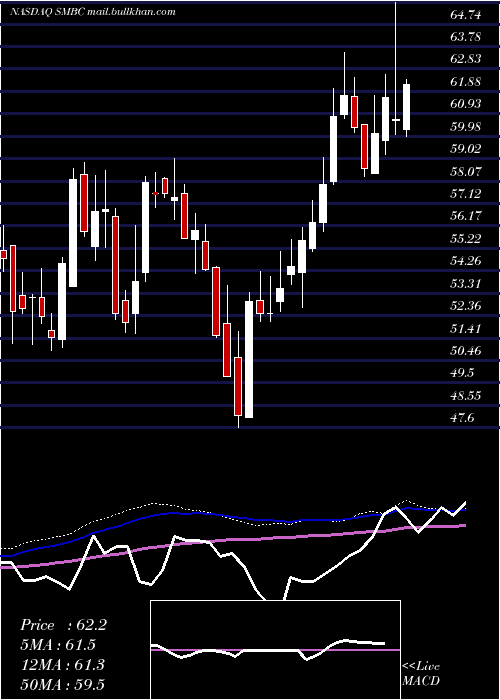This screenshot has height=700, width=500.
Task: Click the 52.36 price axis label
Action: coord(466,306)
